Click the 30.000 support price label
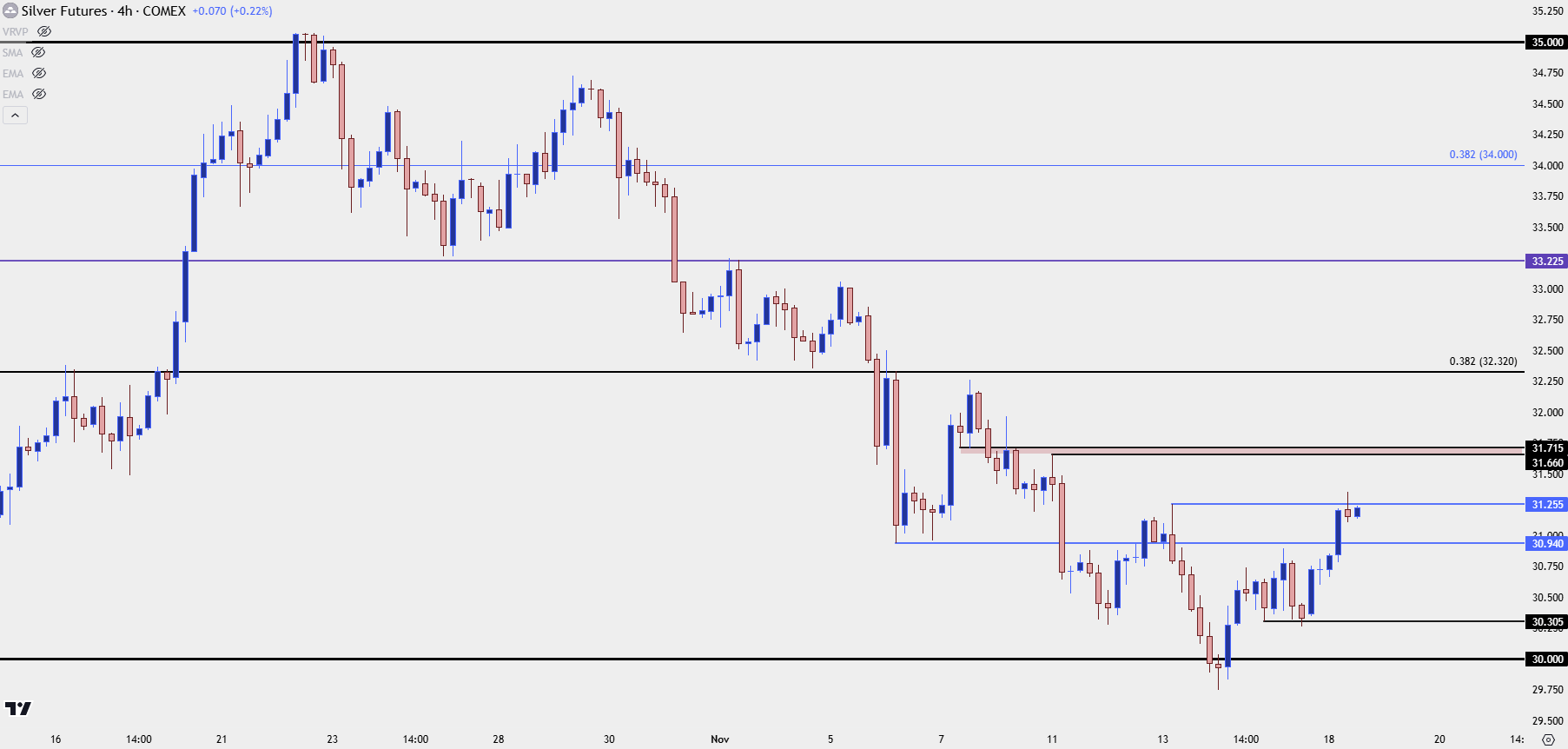Image resolution: width=1568 pixels, height=749 pixels. 1546,659
